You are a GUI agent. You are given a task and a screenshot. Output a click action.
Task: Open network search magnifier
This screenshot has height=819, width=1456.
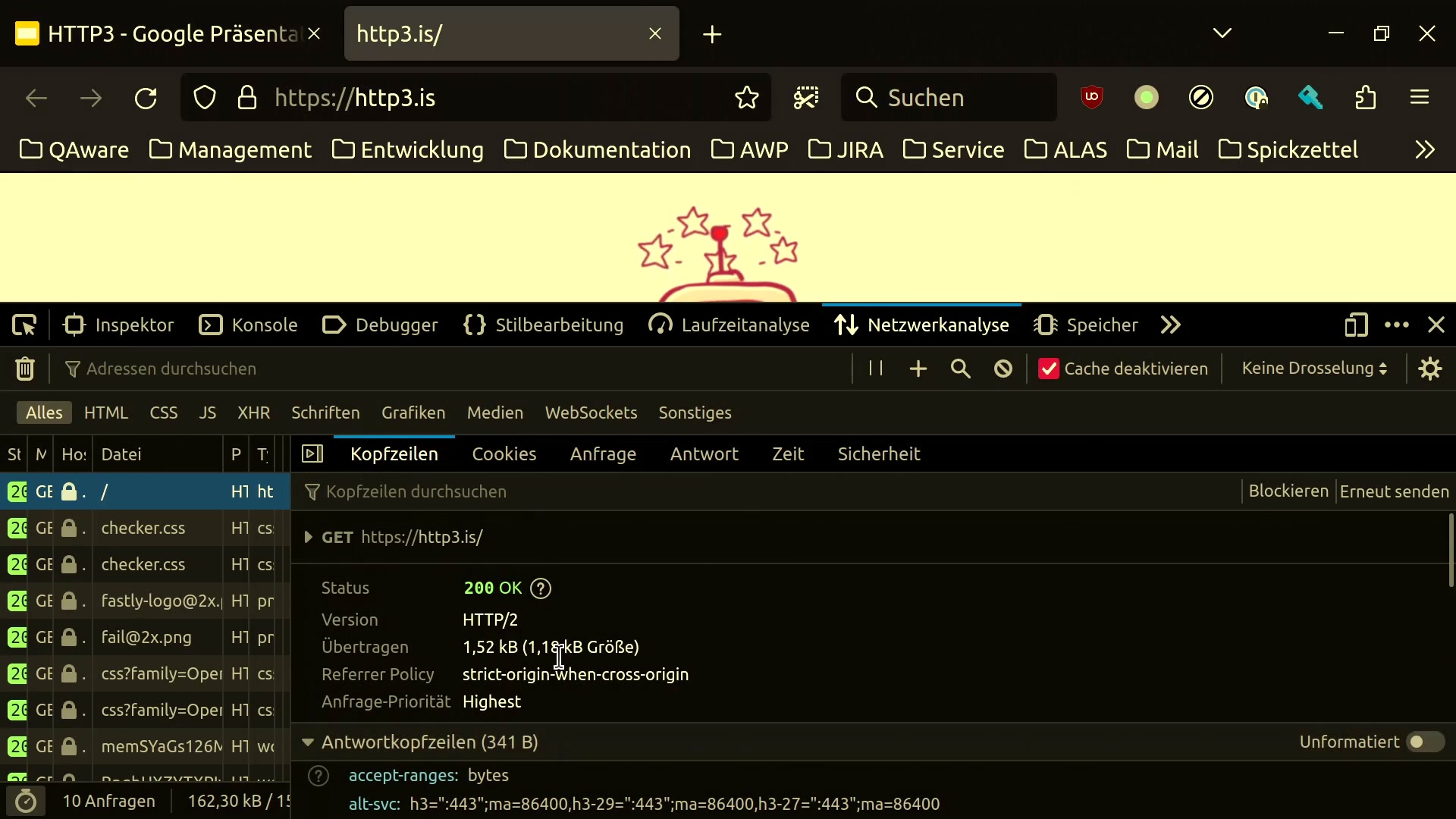point(961,369)
